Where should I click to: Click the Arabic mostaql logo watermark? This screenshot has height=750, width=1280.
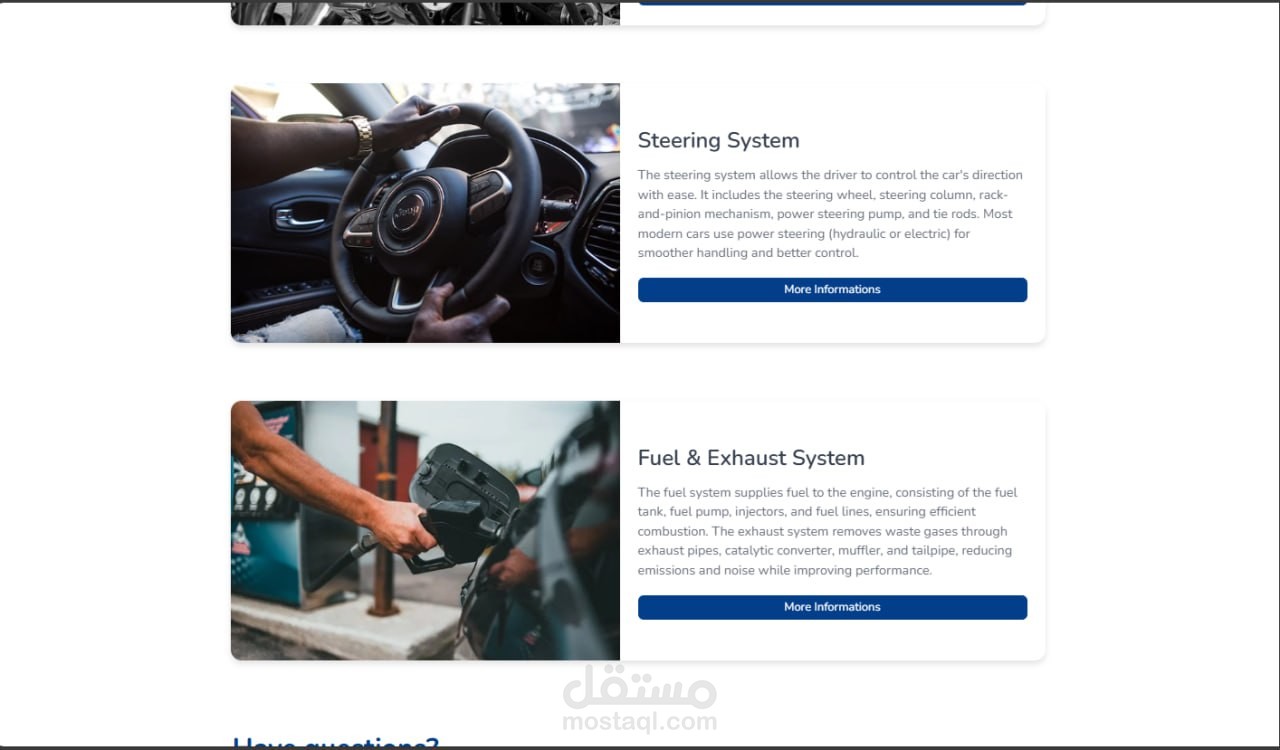point(640,686)
